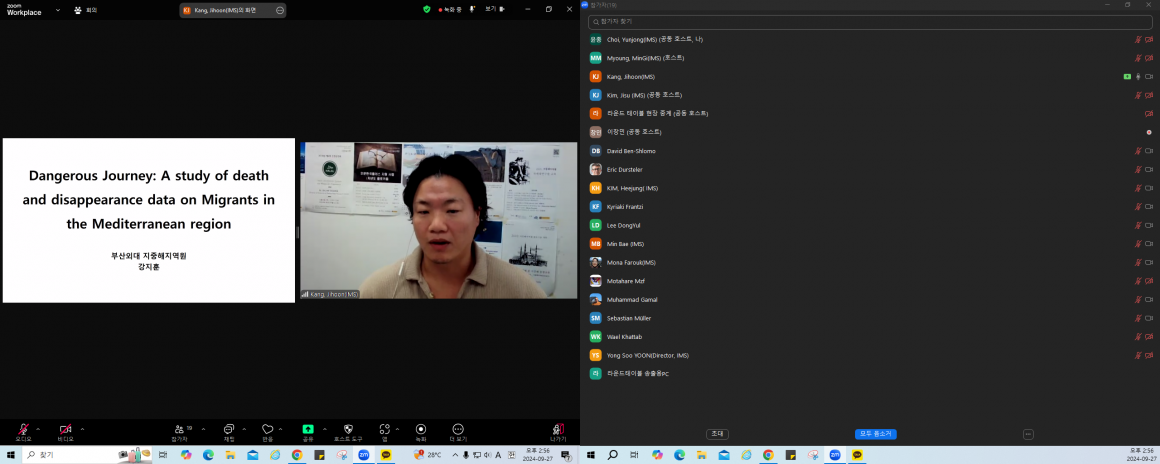Select participant Sebastian Müller

click(x=870, y=318)
